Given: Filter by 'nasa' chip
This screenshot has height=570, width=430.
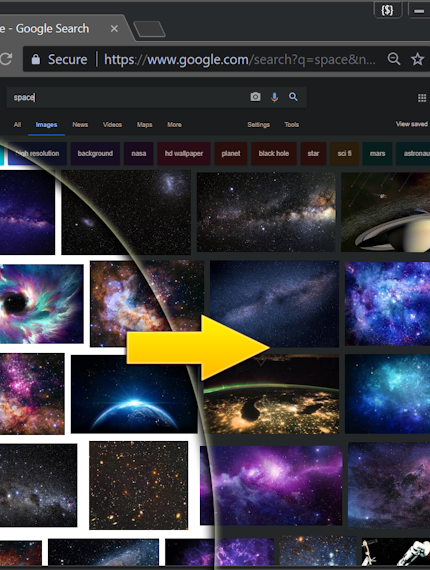Looking at the screenshot, I should pos(138,153).
